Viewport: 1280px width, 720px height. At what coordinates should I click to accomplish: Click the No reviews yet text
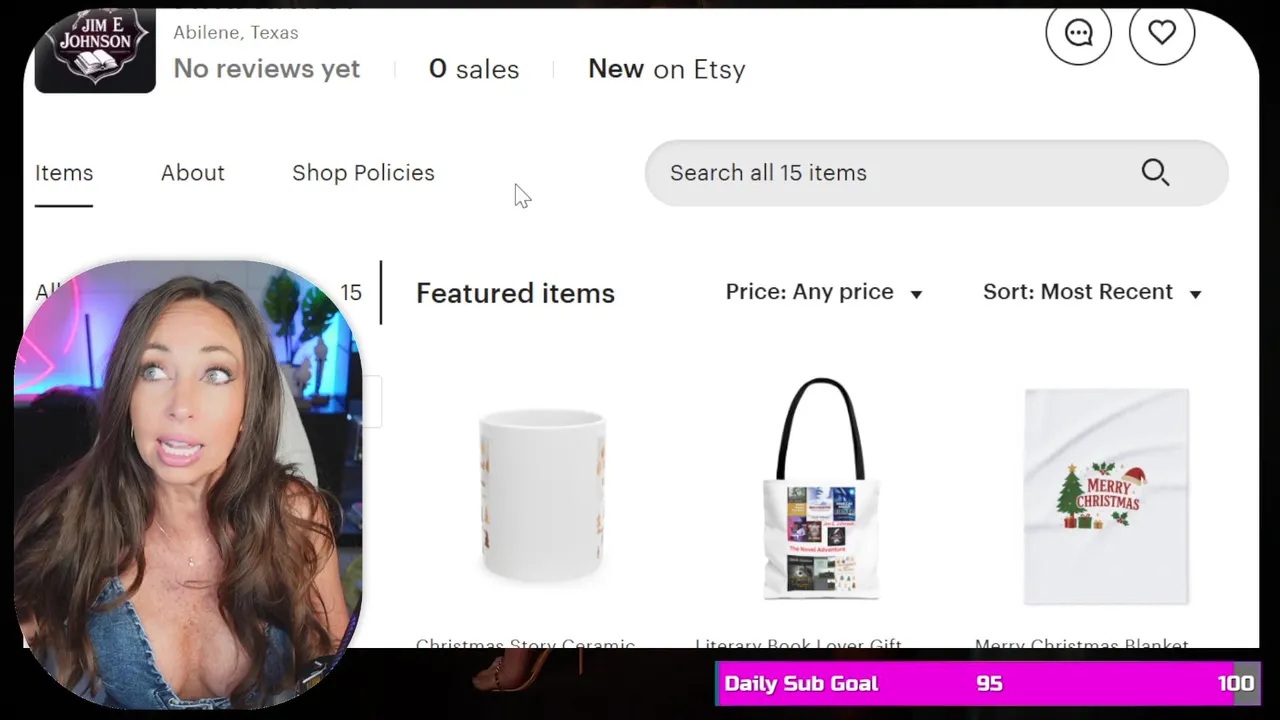tap(266, 69)
